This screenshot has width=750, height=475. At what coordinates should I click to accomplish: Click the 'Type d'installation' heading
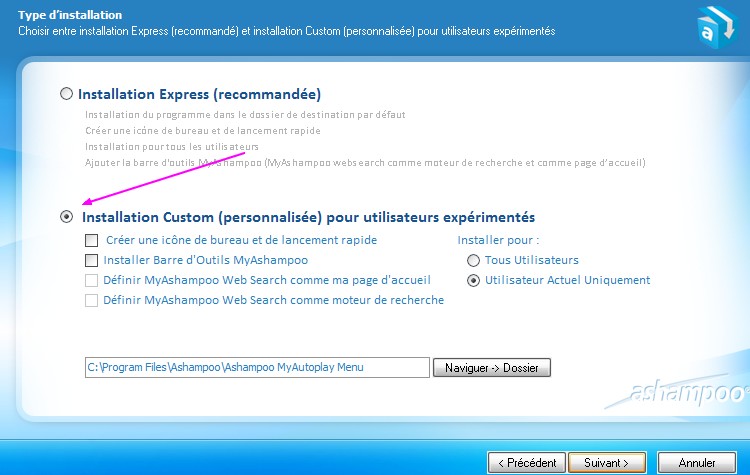70,15
